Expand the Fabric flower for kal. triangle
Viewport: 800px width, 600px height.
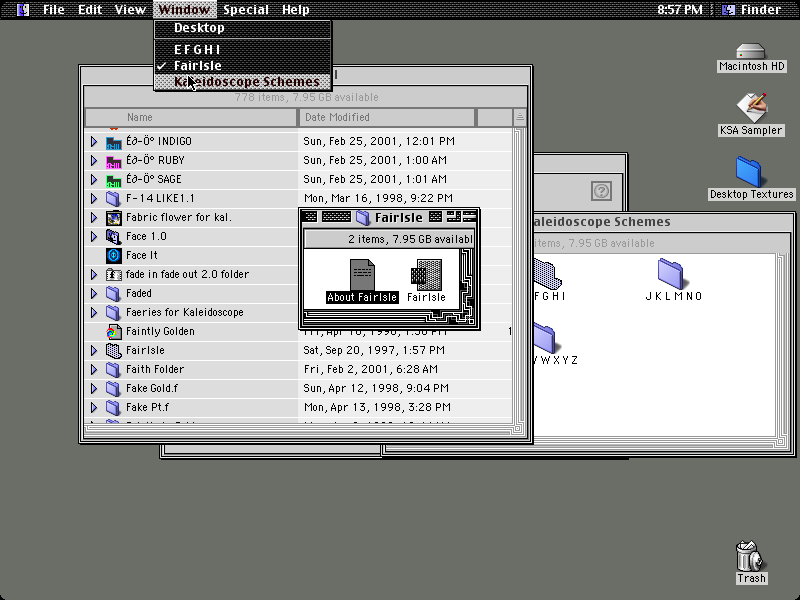pos(94,217)
